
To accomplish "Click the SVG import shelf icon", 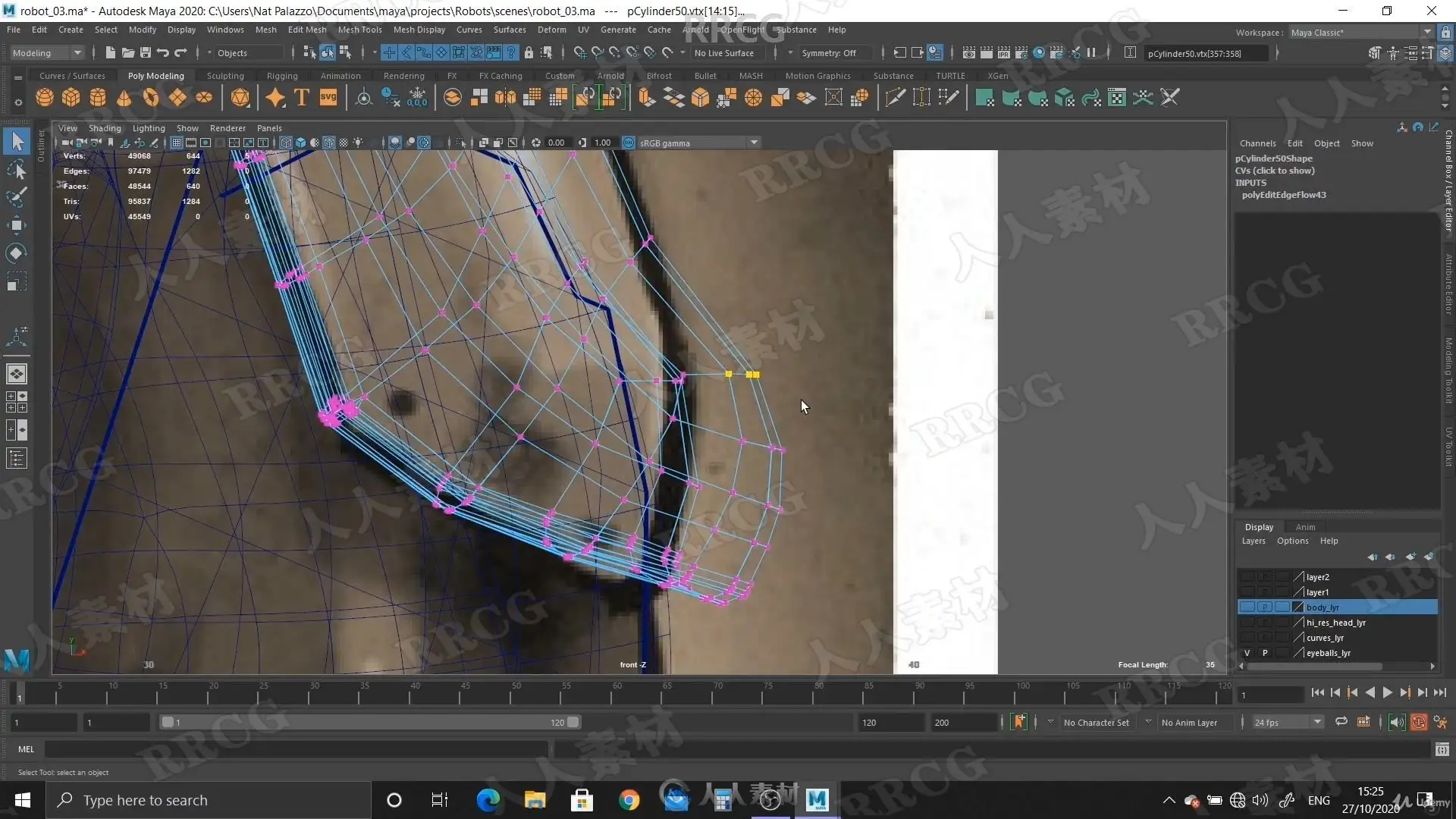I will [328, 97].
